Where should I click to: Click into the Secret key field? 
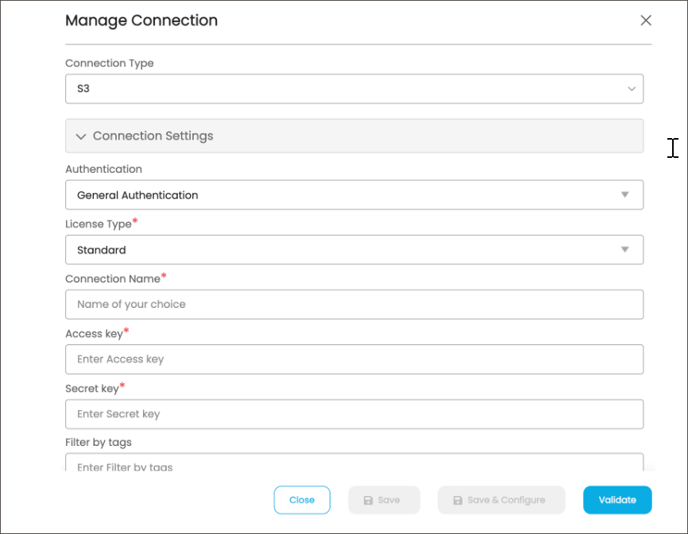click(354, 414)
